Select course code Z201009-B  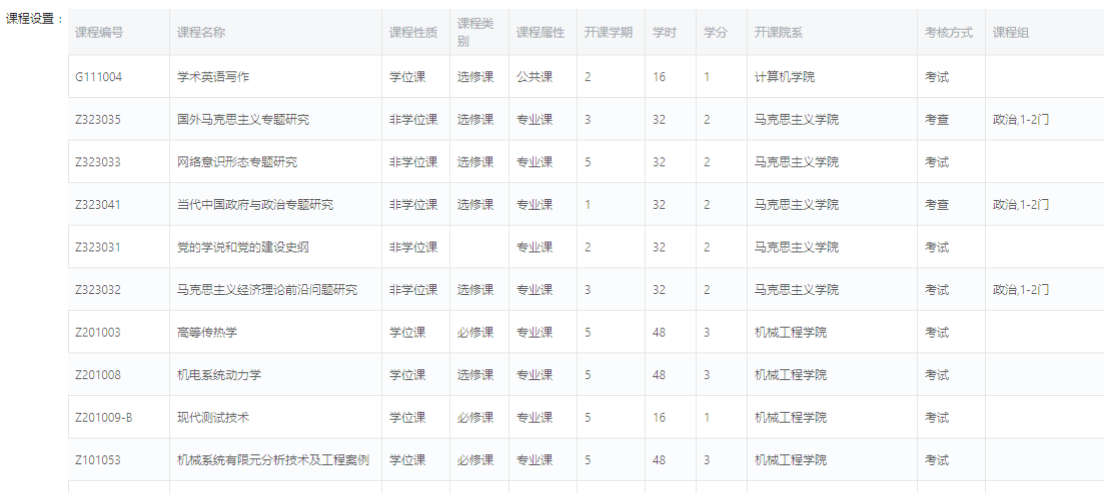click(x=104, y=418)
